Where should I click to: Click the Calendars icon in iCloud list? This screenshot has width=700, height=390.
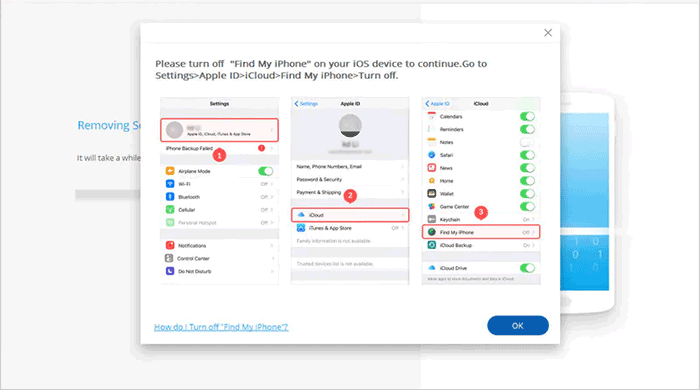(432, 116)
